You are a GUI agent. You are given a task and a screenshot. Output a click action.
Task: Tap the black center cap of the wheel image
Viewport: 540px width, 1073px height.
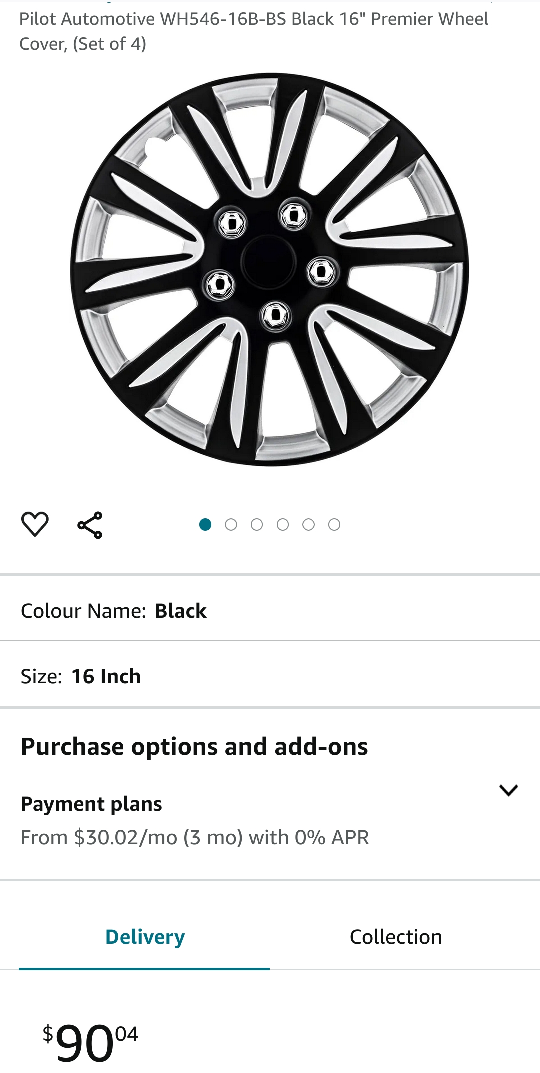pyautogui.click(x=268, y=261)
